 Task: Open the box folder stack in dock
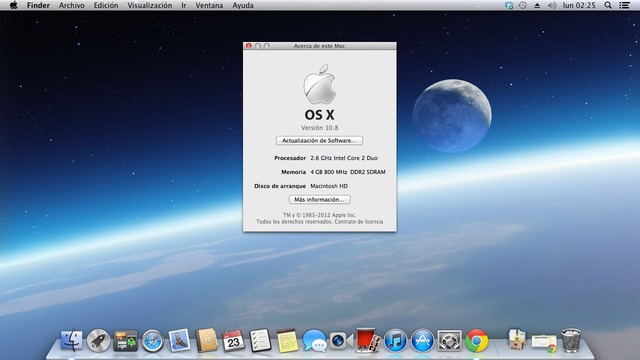pos(517,340)
